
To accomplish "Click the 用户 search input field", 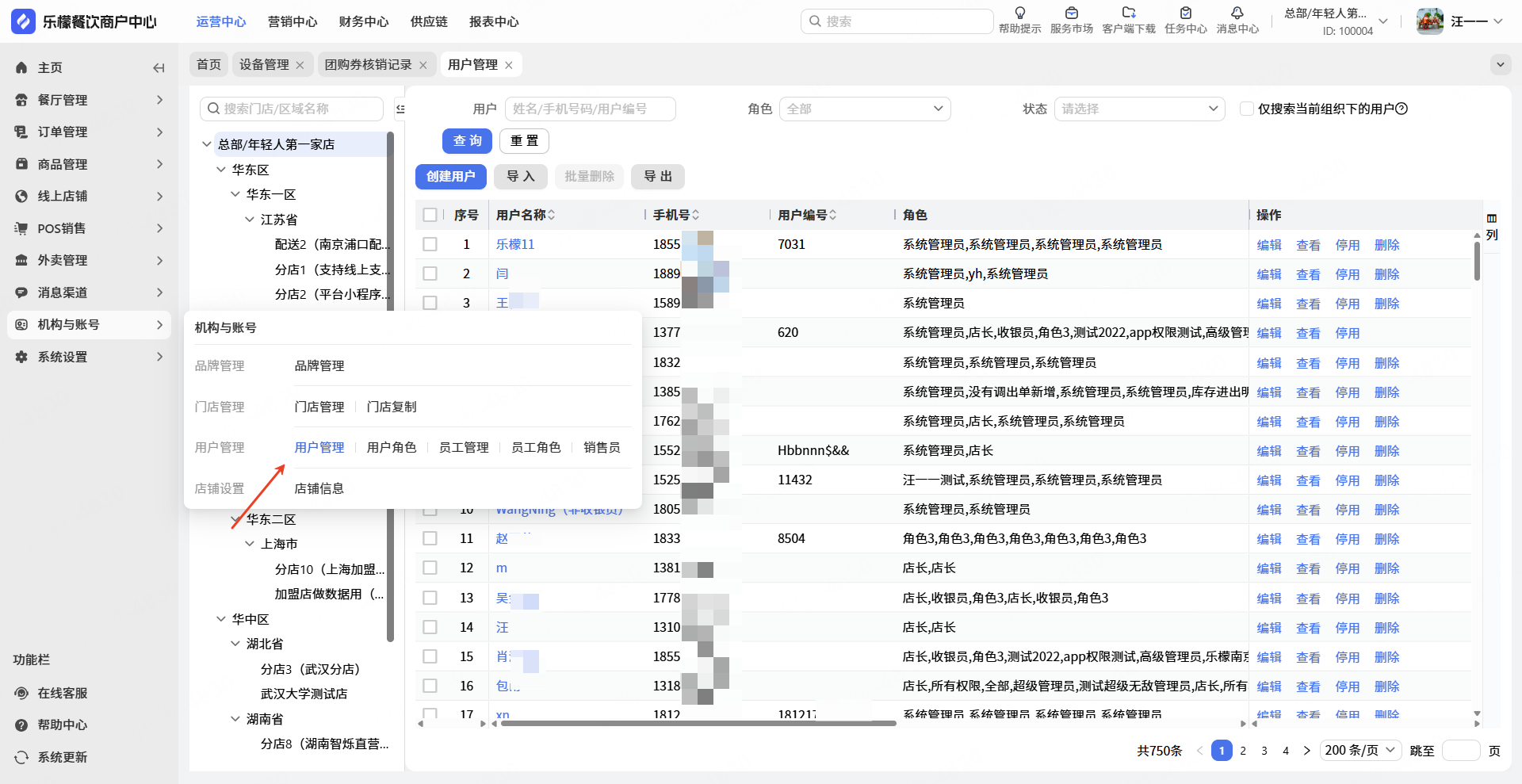I will 591,109.
